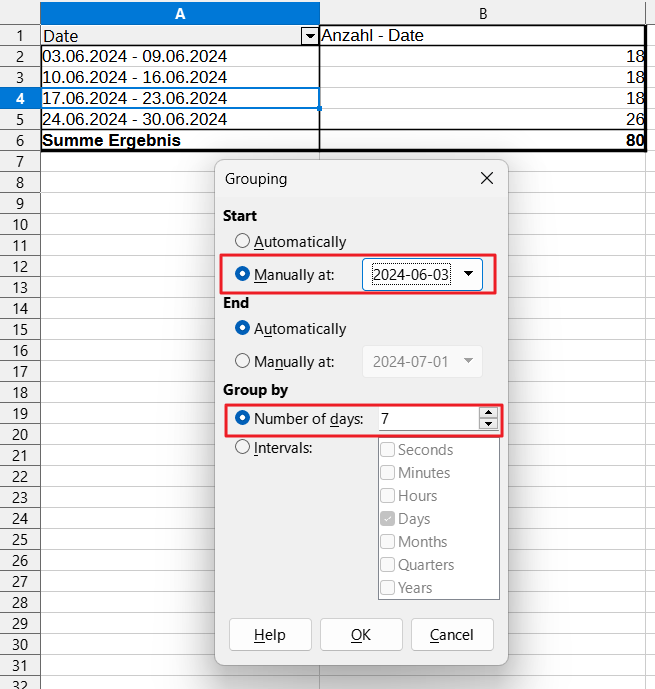Open the start date 2024-06-03 dropdown

467,274
